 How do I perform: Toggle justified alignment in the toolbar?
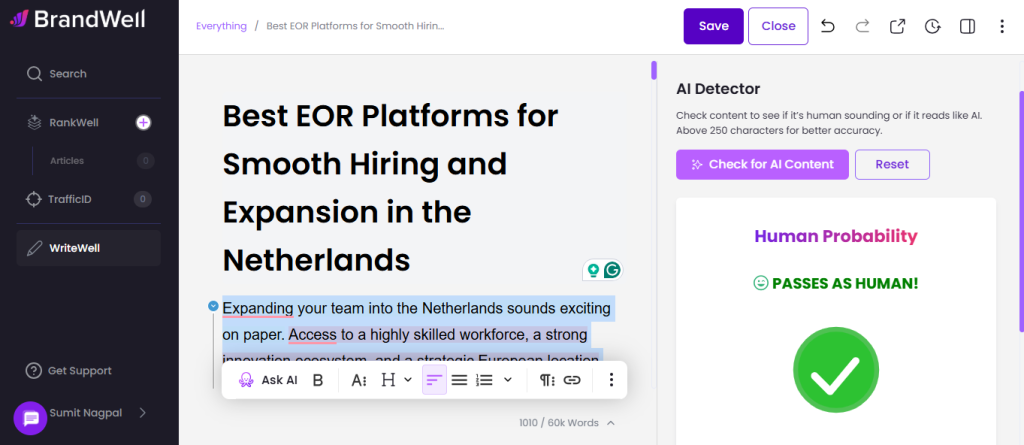coord(459,380)
